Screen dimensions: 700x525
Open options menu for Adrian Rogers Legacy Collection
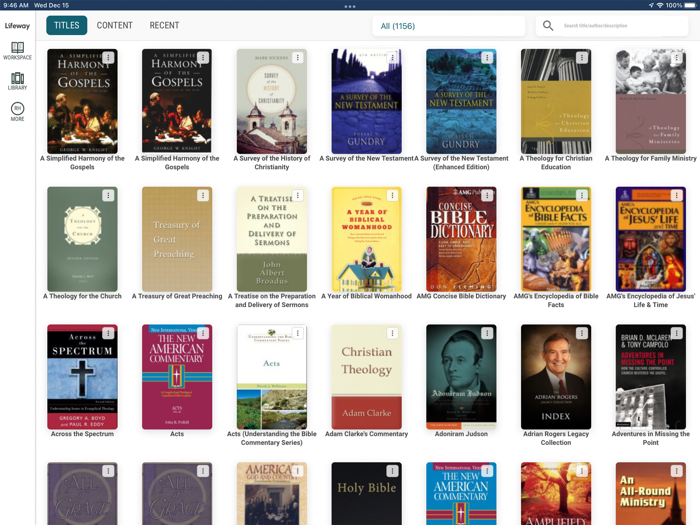tap(582, 333)
